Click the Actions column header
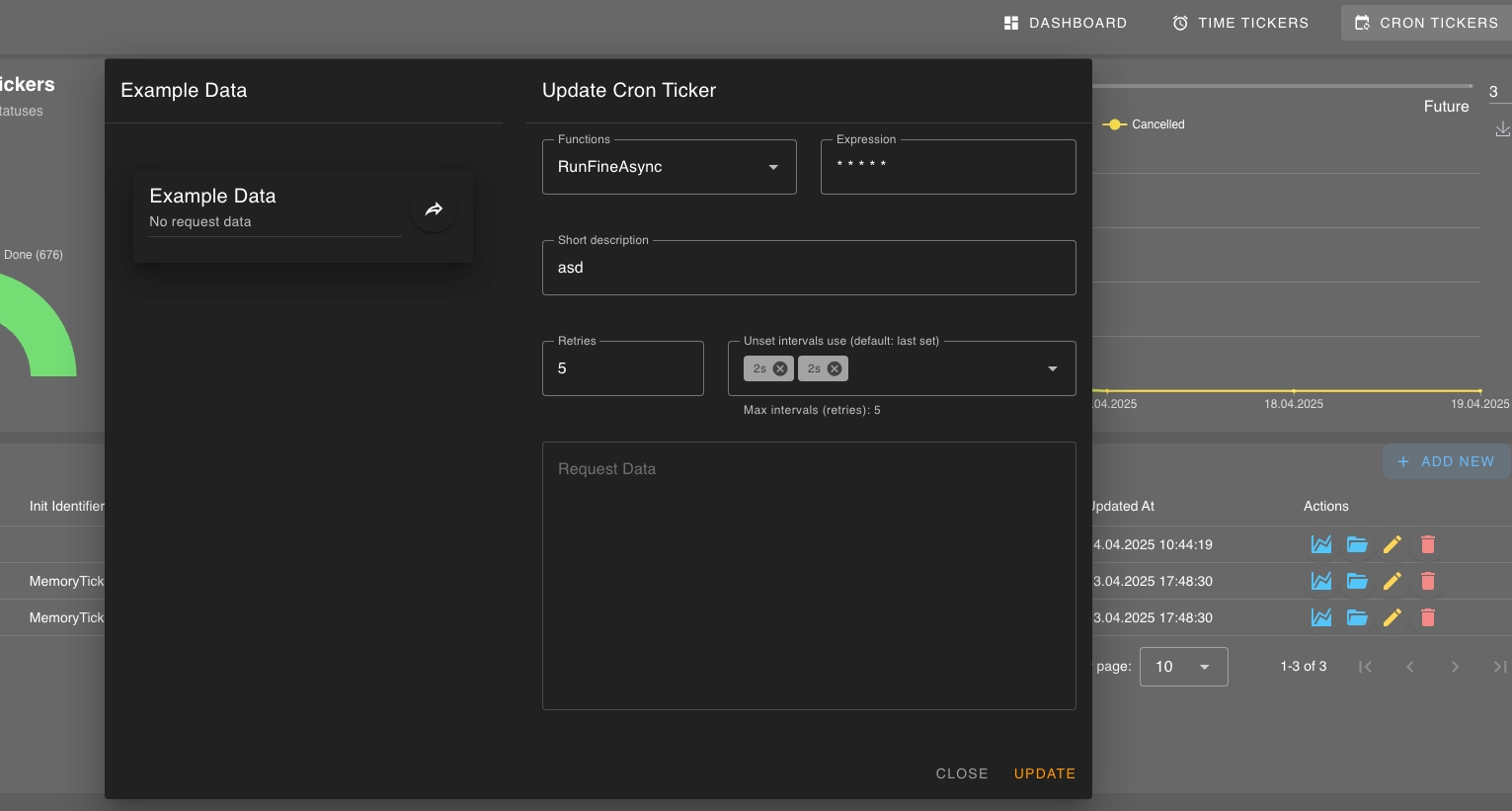 [1325, 506]
